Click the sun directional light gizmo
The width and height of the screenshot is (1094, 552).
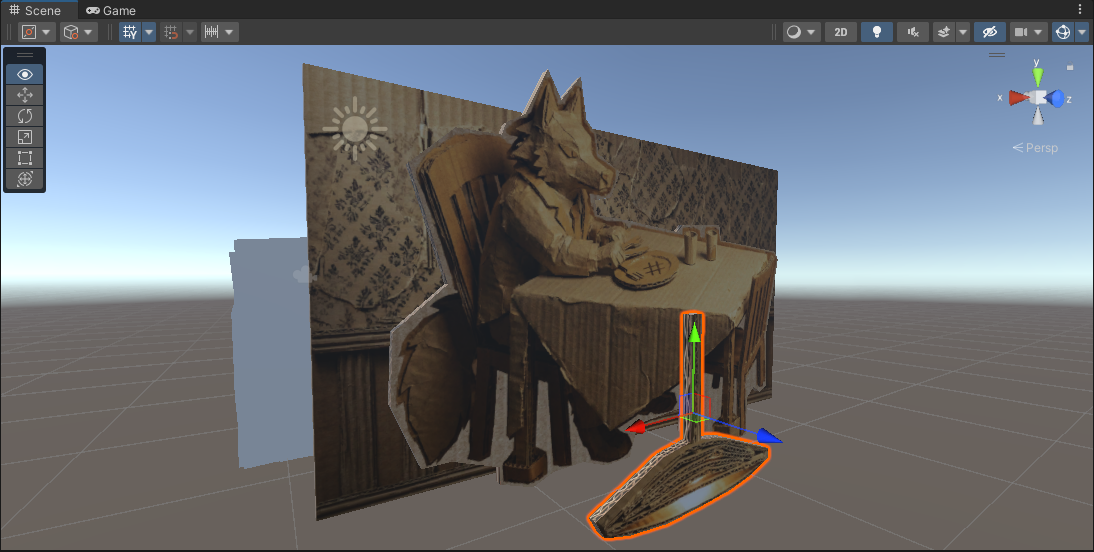(353, 128)
